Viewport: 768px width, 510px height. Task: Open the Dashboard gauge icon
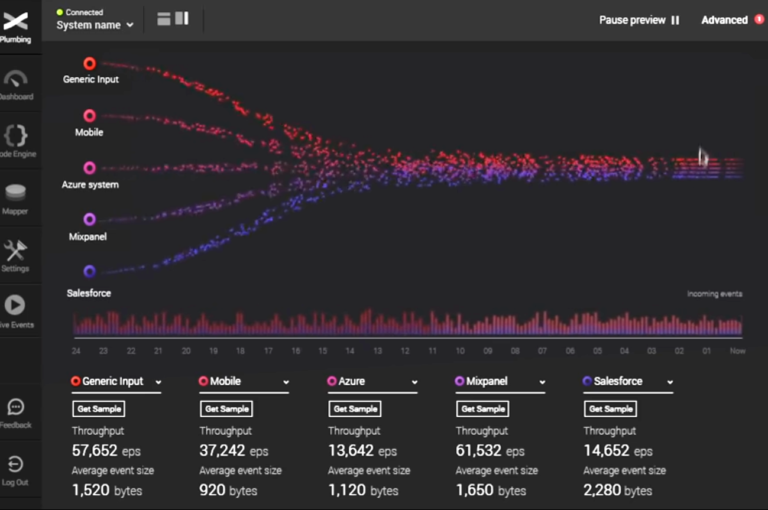[x=15, y=80]
